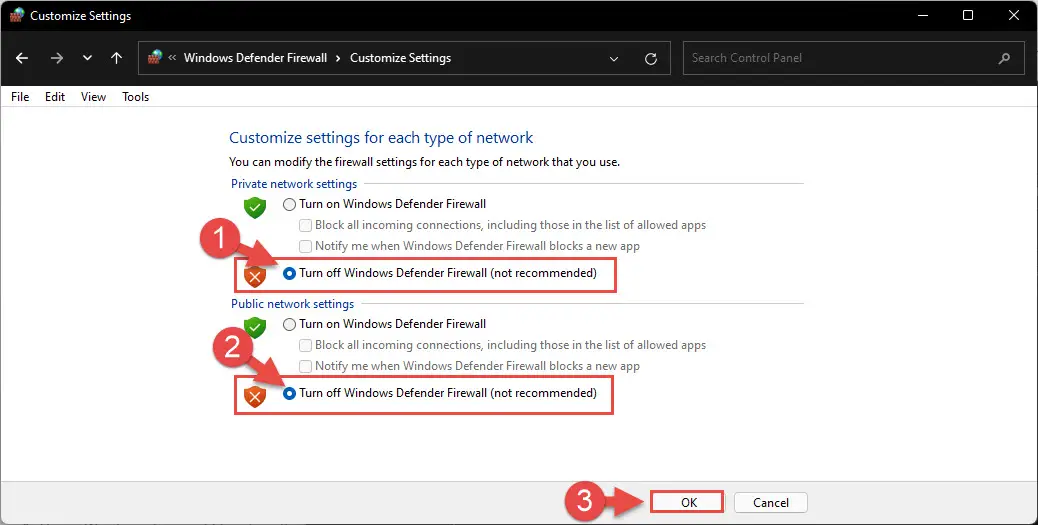Click green shield icon in private network settings
This screenshot has width=1038, height=525.
click(x=255, y=208)
